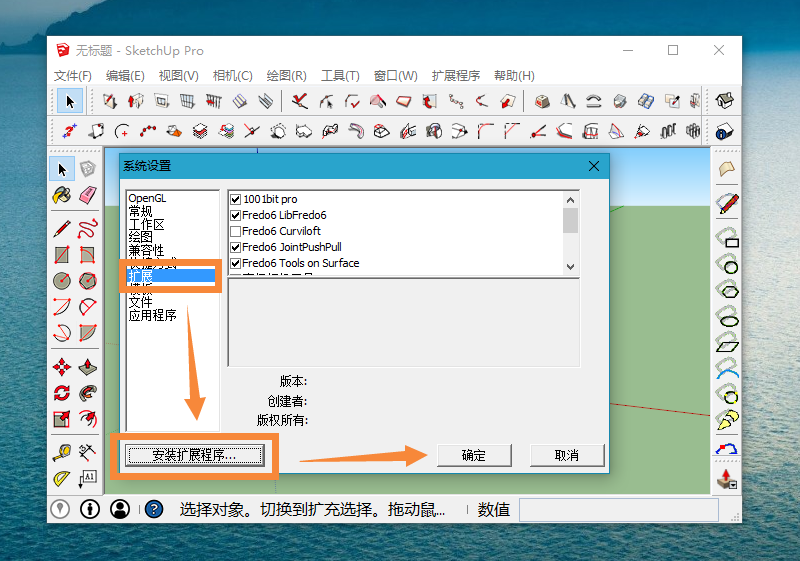
Task: Close the 系统设置 dialog
Action: [x=593, y=166]
